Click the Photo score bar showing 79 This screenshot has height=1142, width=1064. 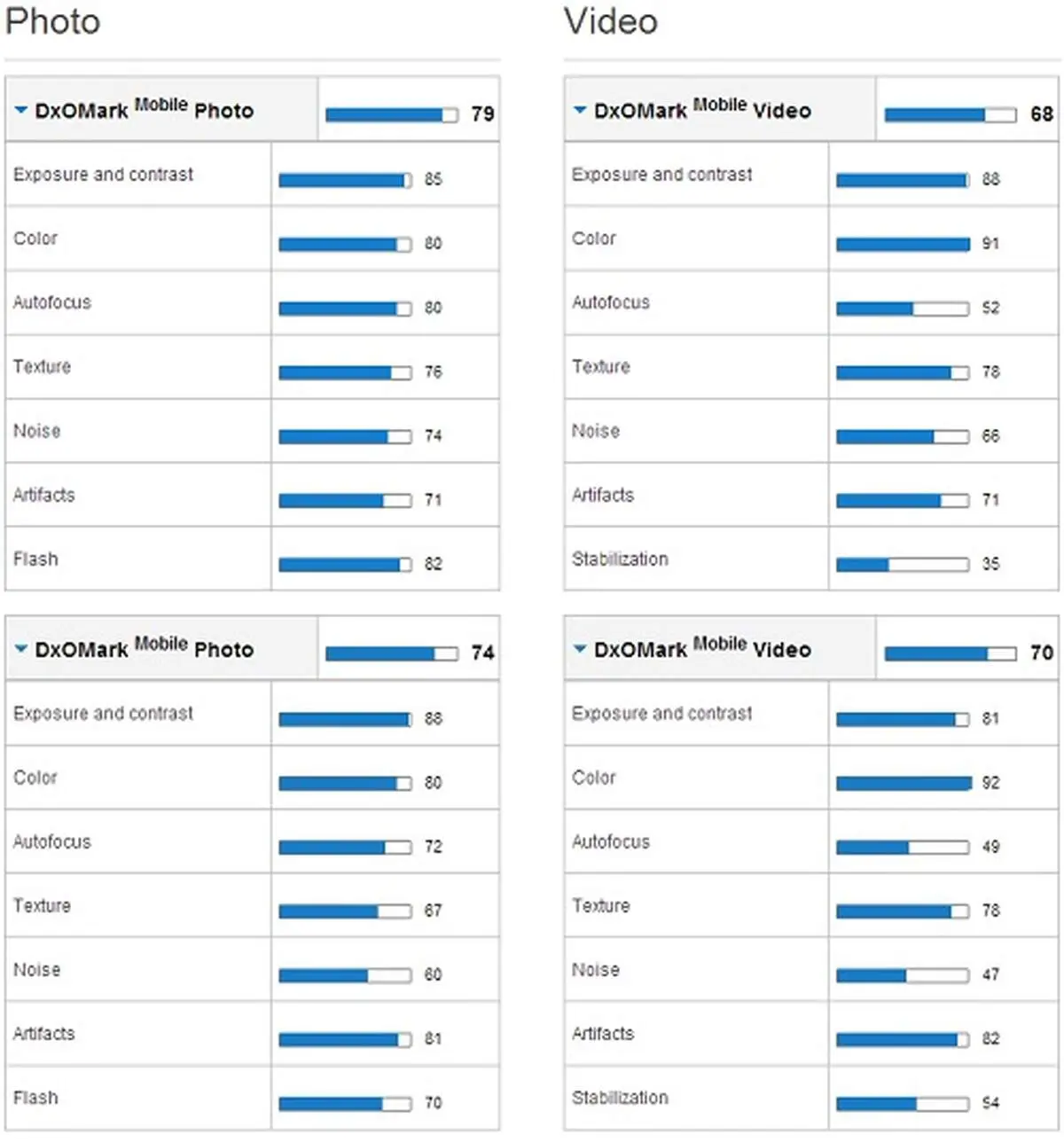392,114
